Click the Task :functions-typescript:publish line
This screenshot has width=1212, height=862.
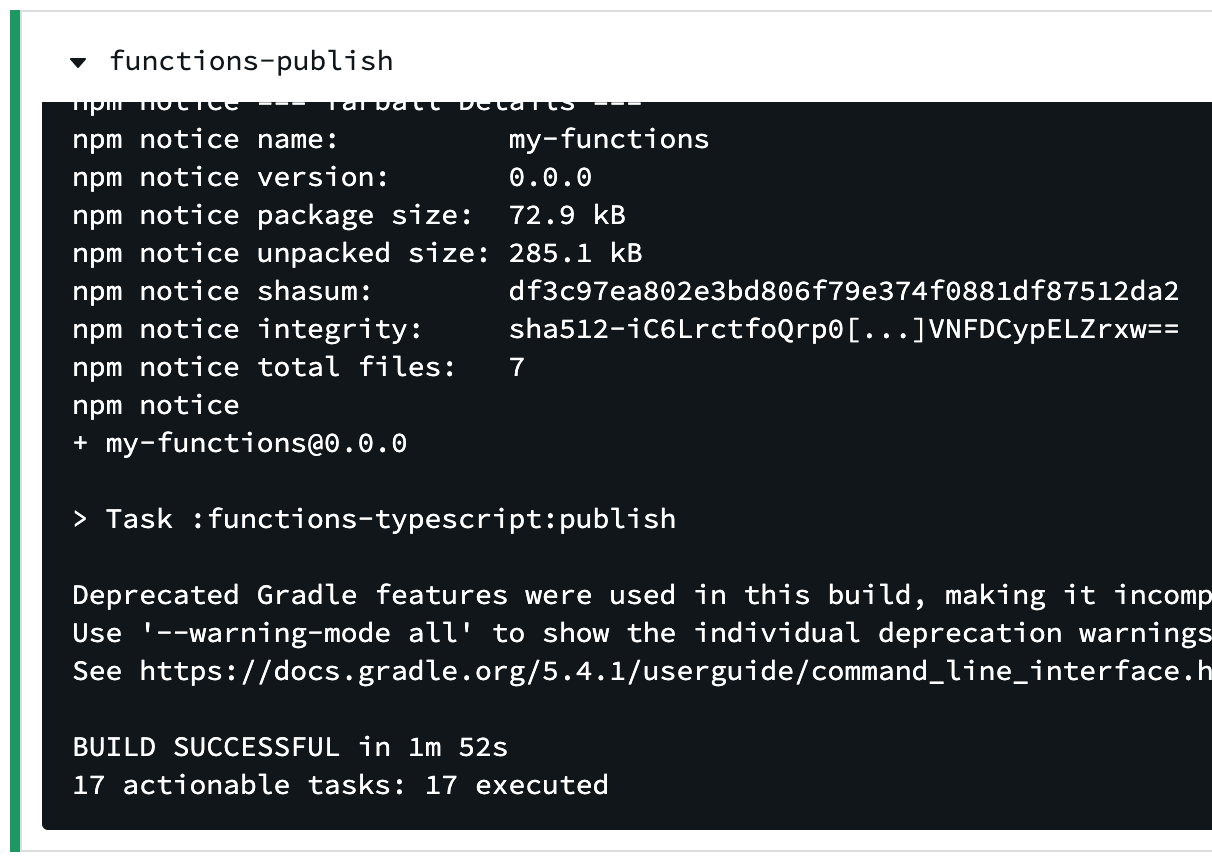pyautogui.click(x=374, y=519)
